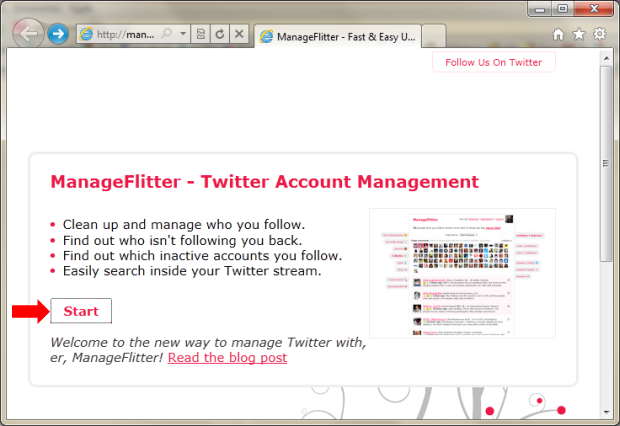Open the Tools gear menu
Viewport: 620px width, 426px height.
[x=599, y=34]
